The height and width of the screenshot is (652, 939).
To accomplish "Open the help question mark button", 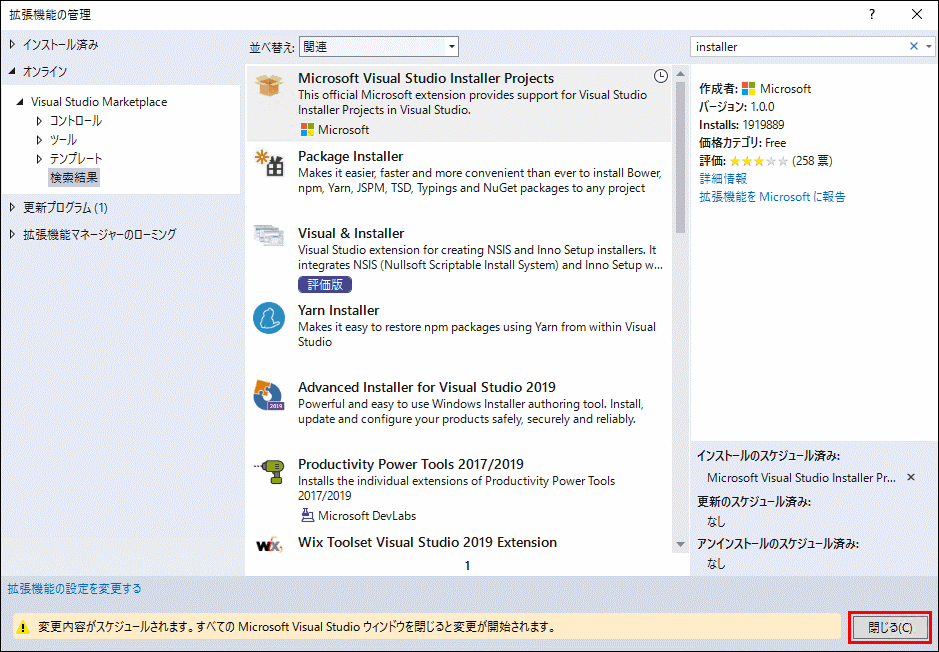I will click(x=872, y=14).
